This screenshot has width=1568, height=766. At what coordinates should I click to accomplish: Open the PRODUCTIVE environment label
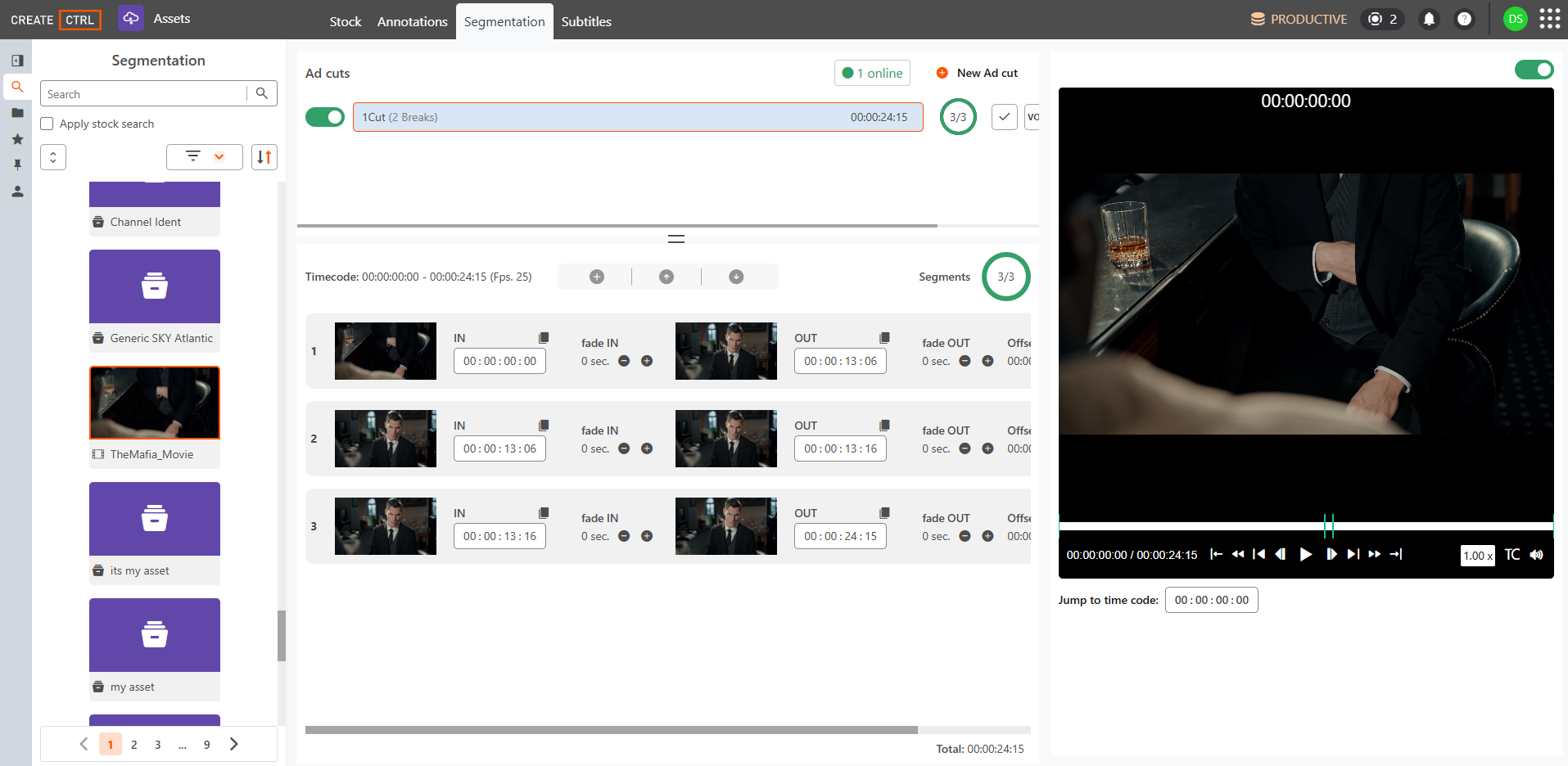(1299, 19)
